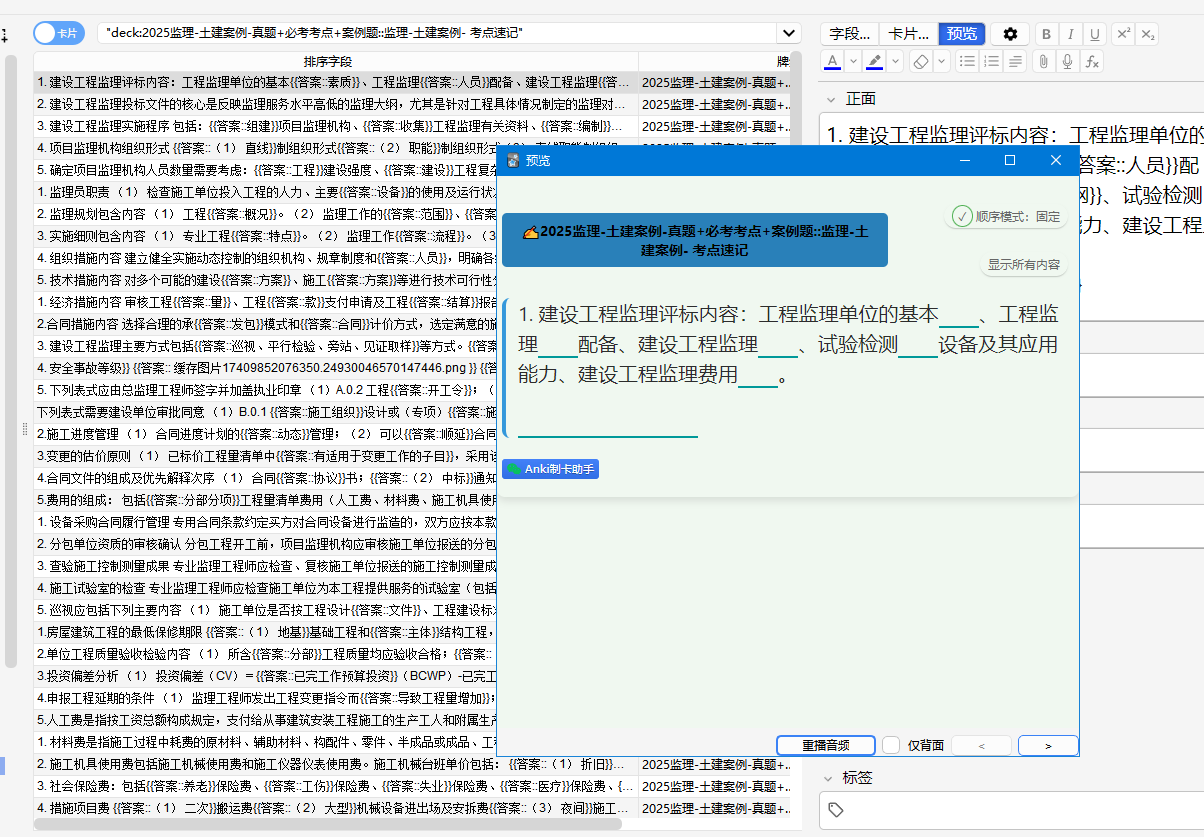Go to next card with > button
This screenshot has height=837, width=1204.
point(1048,745)
